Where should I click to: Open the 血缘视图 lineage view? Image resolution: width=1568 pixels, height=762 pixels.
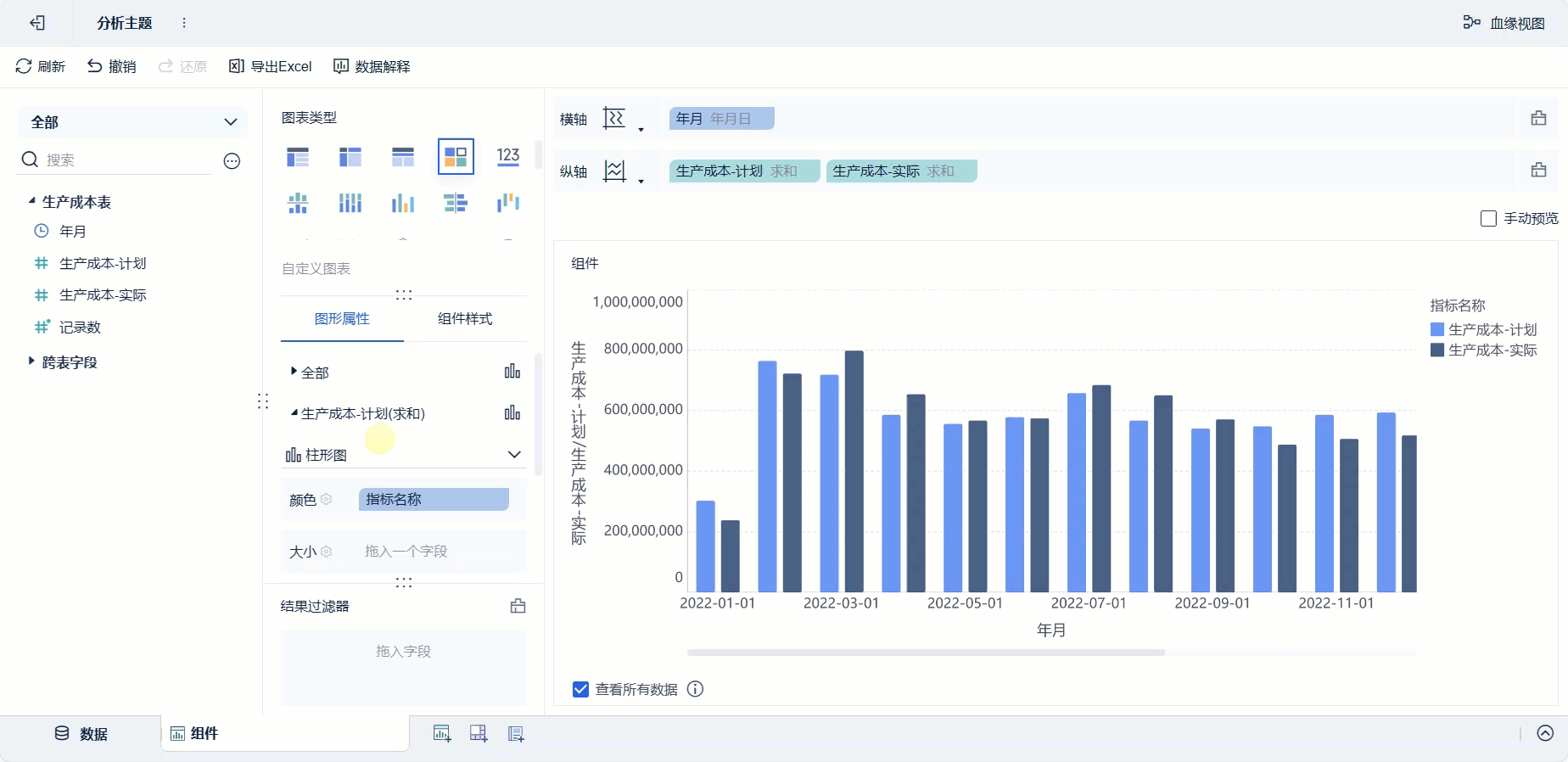[1504, 23]
